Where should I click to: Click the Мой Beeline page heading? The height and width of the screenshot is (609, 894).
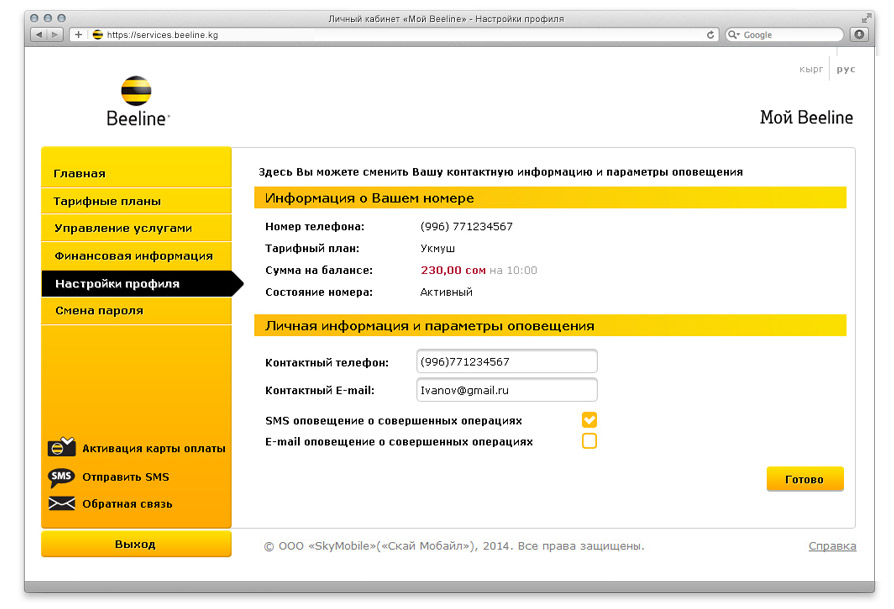[806, 117]
